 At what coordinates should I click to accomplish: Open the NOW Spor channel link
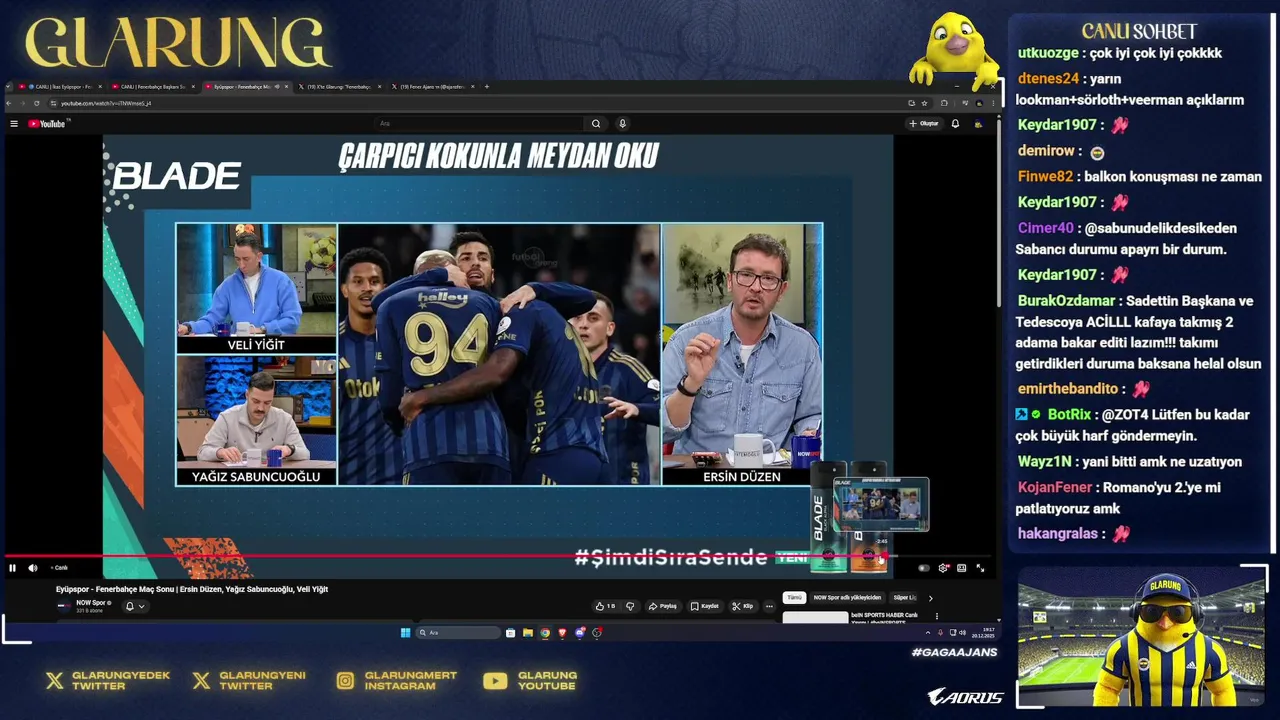tap(93, 603)
